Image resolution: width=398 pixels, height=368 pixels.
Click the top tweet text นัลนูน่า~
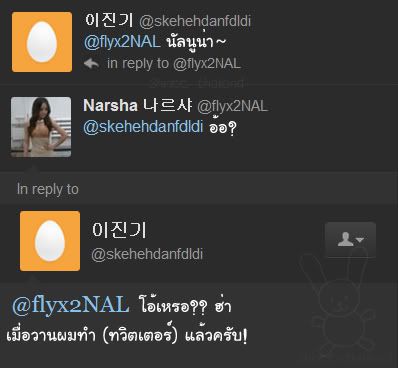197,42
